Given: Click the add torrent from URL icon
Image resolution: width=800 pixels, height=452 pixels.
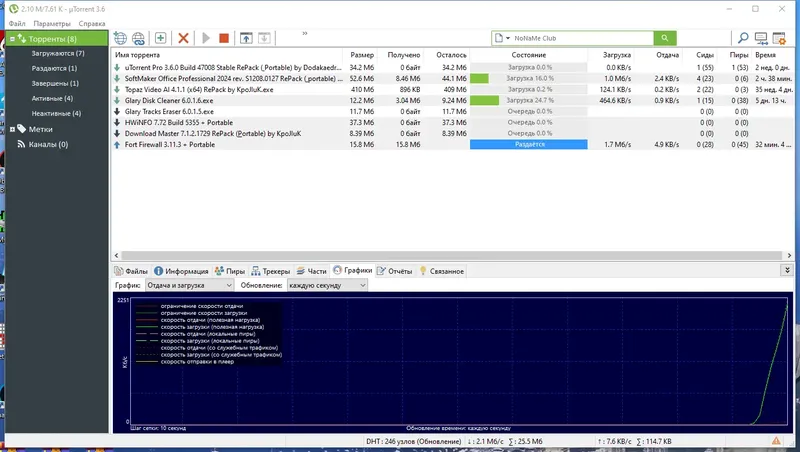Looking at the screenshot, I should [x=138, y=38].
